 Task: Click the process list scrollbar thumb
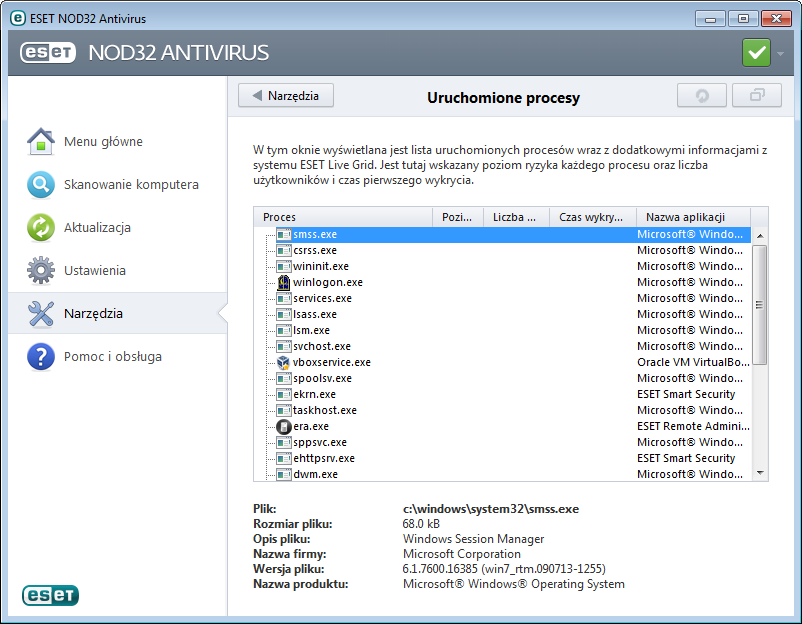(760, 305)
